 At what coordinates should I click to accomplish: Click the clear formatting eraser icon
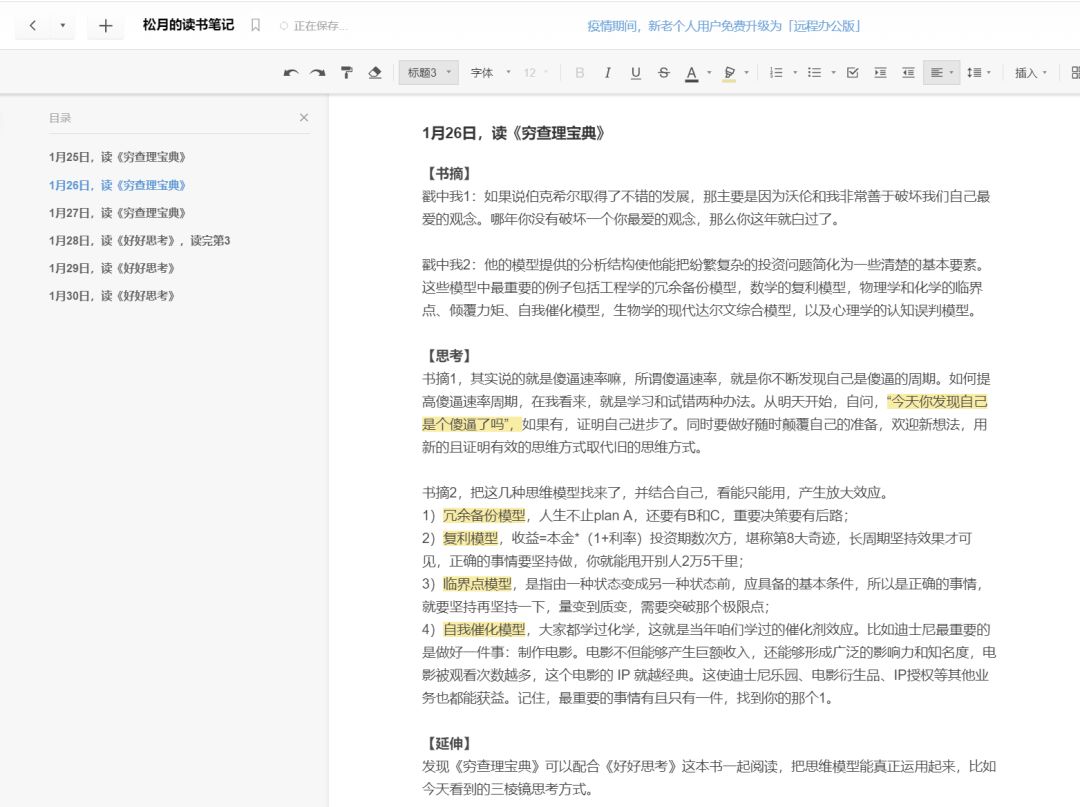[x=375, y=73]
